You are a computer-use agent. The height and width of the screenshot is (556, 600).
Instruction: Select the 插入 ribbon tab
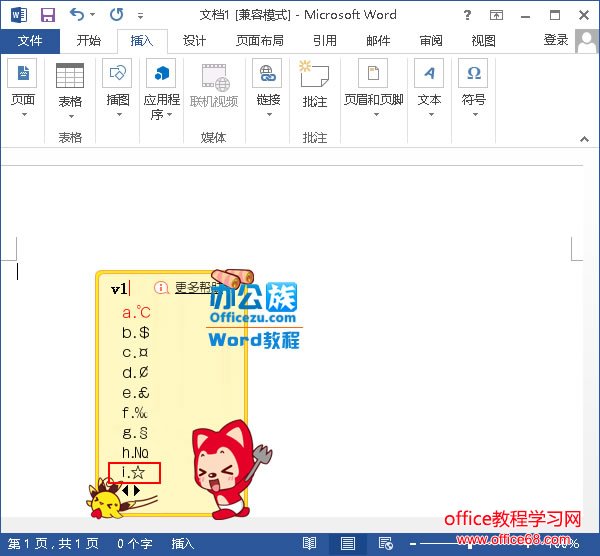point(142,41)
